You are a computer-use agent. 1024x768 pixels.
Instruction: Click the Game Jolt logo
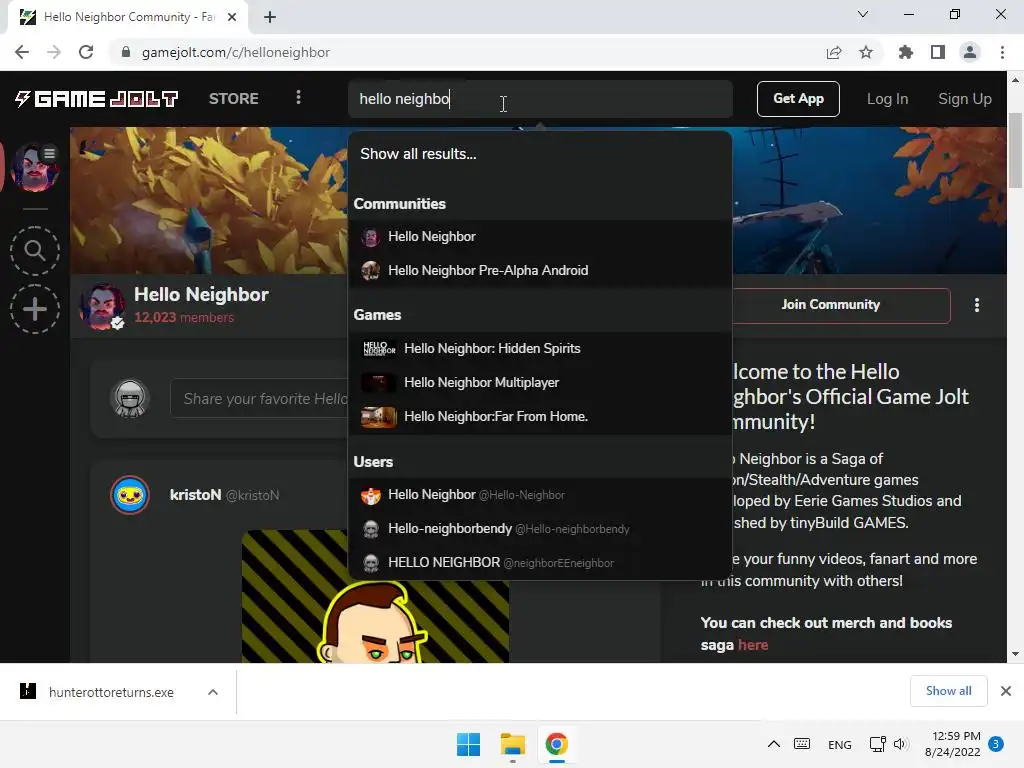[97, 99]
